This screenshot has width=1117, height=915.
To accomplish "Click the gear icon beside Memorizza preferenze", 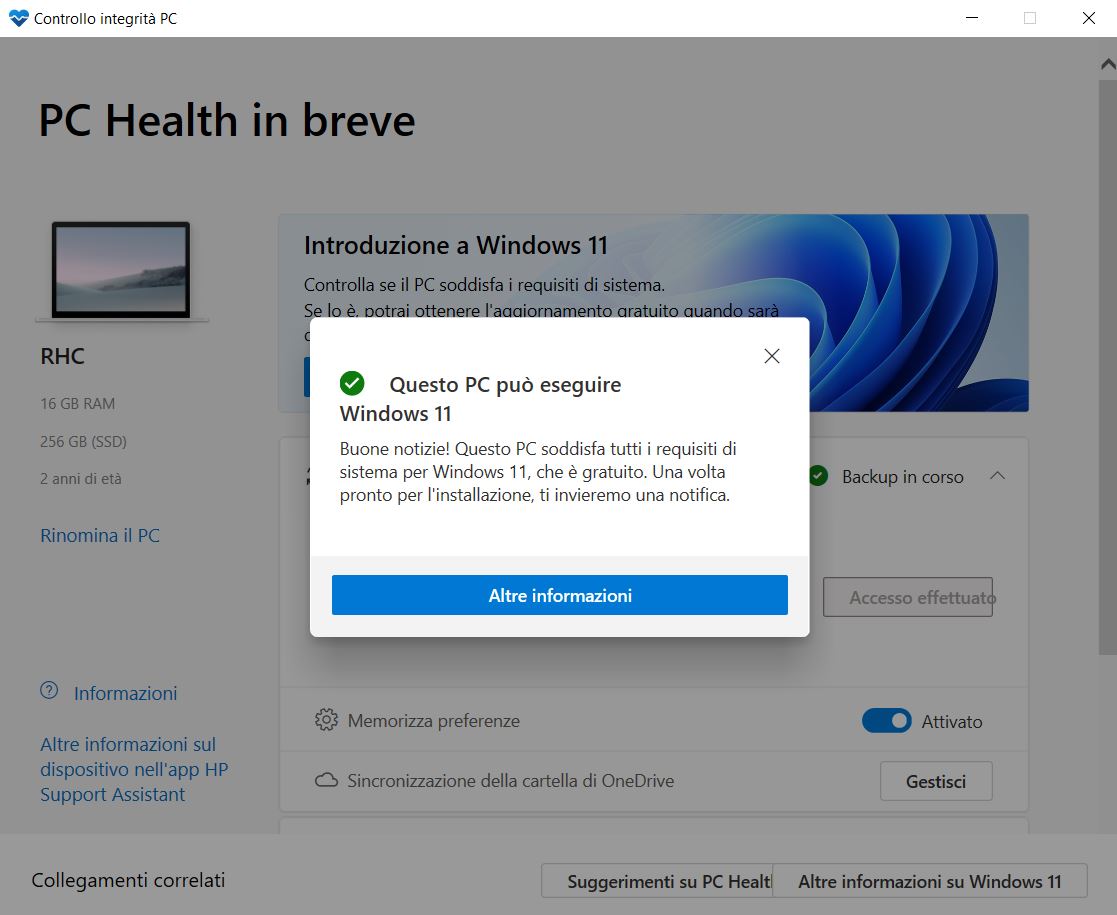I will (x=325, y=720).
